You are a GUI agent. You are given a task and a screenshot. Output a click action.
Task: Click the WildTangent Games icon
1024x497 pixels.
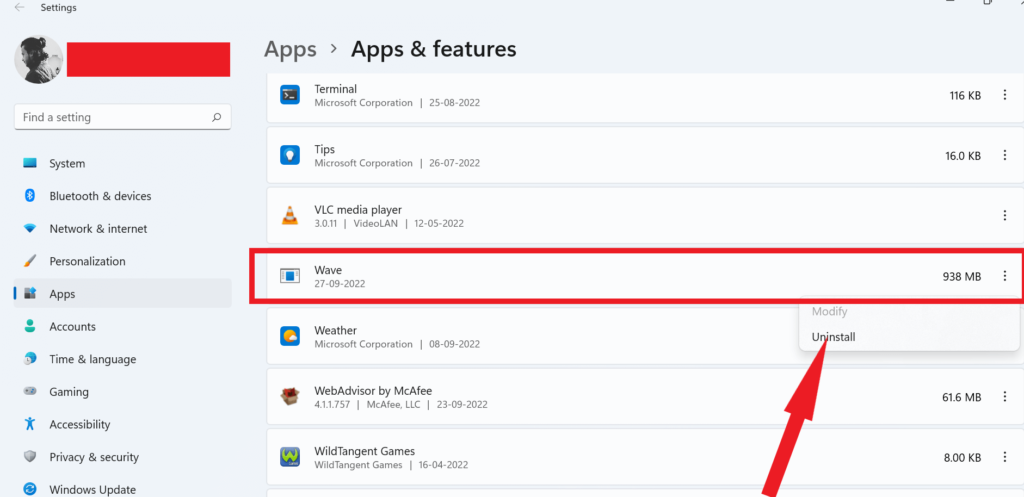(x=290, y=457)
